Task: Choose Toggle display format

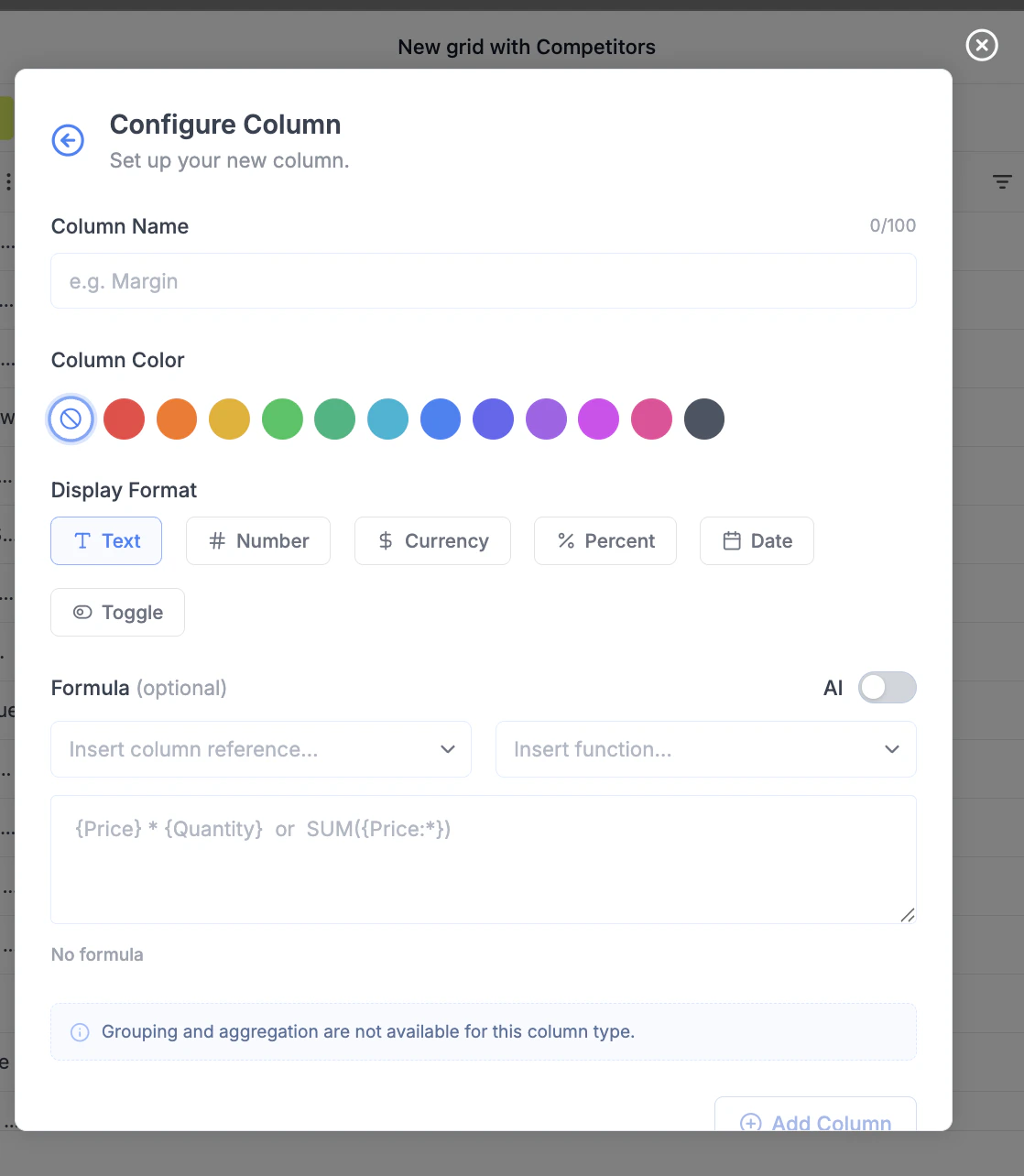Action: pos(117,613)
